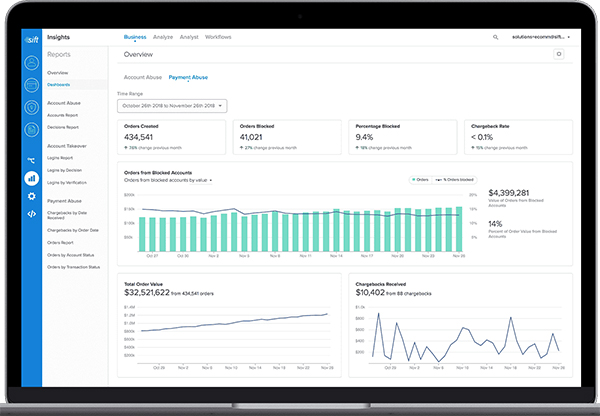Click the $10,402 Chargebacks Received figure
This screenshot has width=600, height=416.
tap(370, 293)
